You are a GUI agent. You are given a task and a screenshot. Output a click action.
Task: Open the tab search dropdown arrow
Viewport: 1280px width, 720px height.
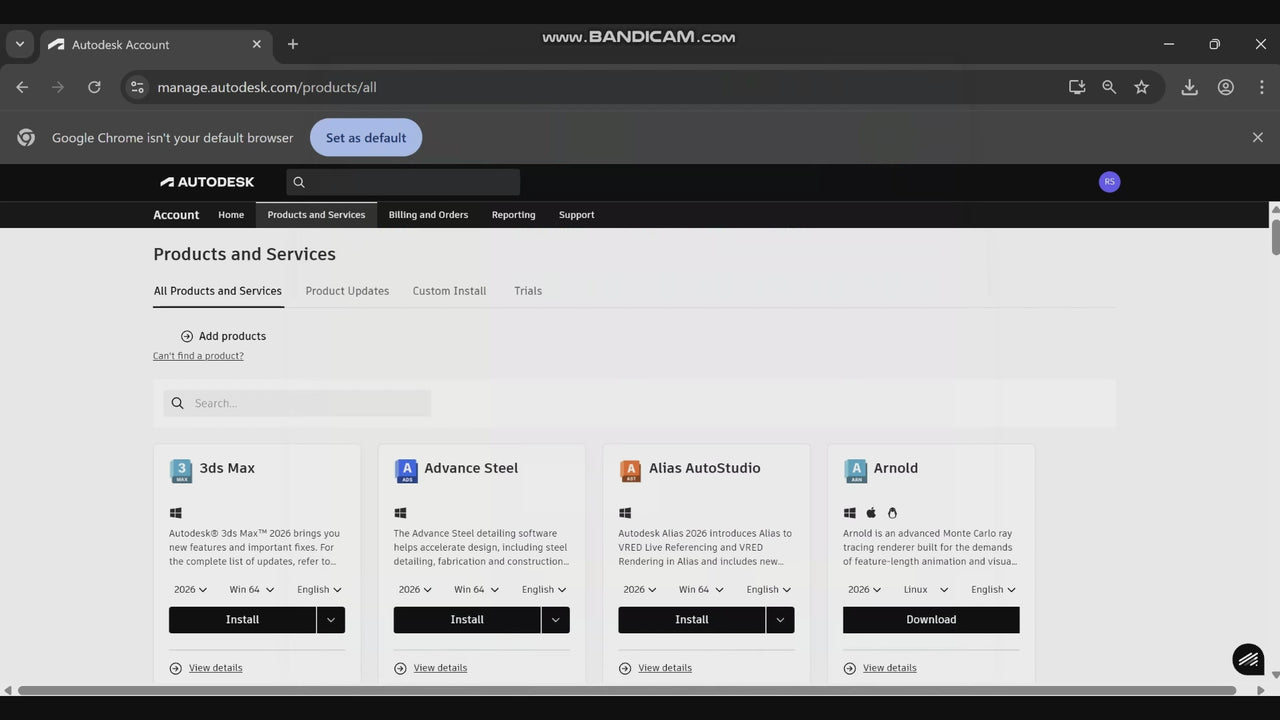[x=19, y=44]
